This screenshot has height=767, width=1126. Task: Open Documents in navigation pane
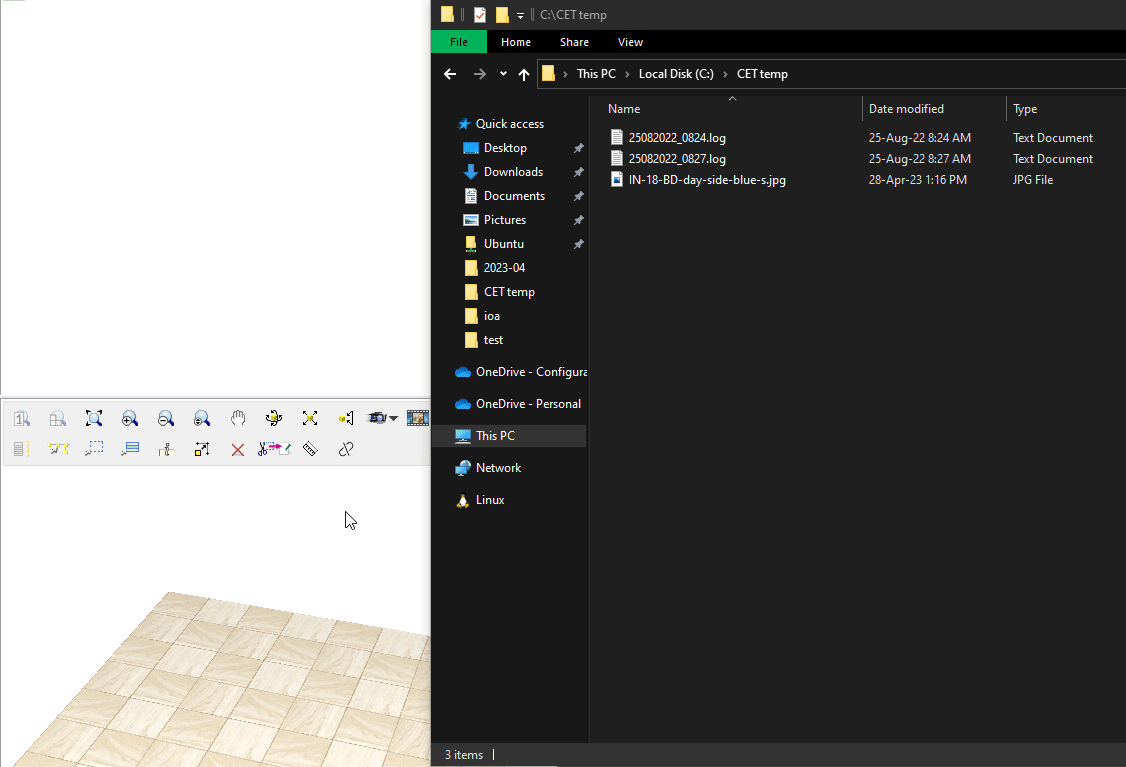click(514, 196)
